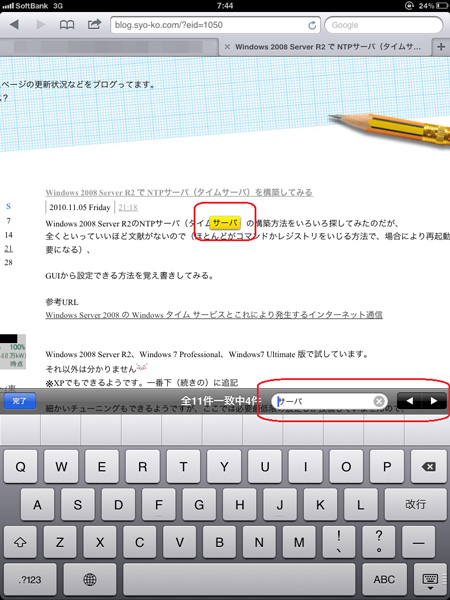Reload the page with refresh icon
Viewport: 450px width, 600px height.
[312, 25]
